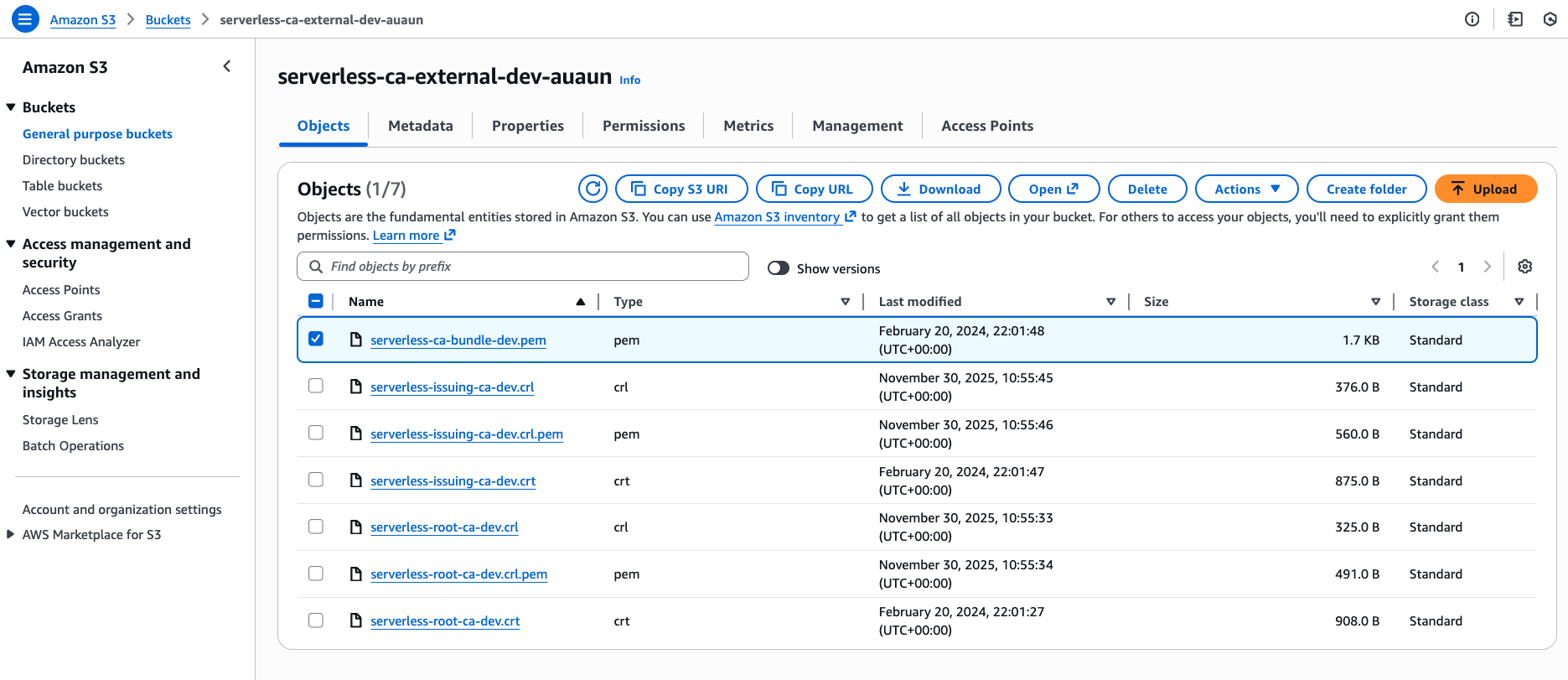This screenshot has width=1568, height=680.
Task: Click the info circle icon in header
Action: click(x=1472, y=19)
